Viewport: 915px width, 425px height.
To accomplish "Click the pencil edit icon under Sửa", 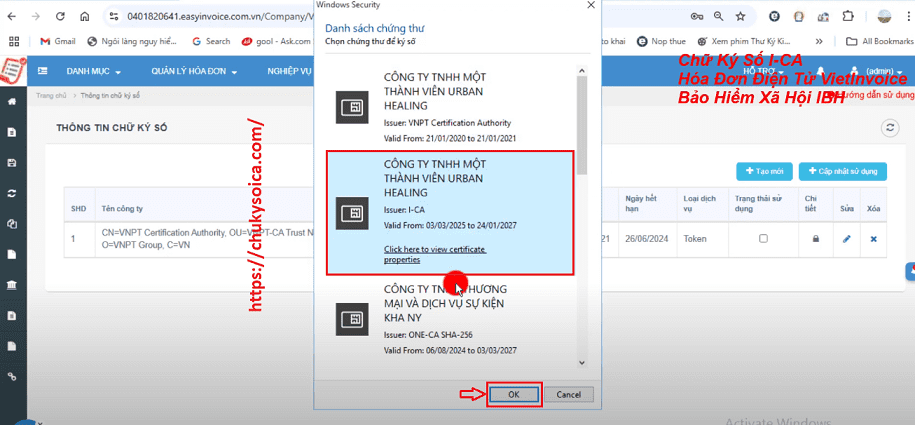I will [847, 239].
